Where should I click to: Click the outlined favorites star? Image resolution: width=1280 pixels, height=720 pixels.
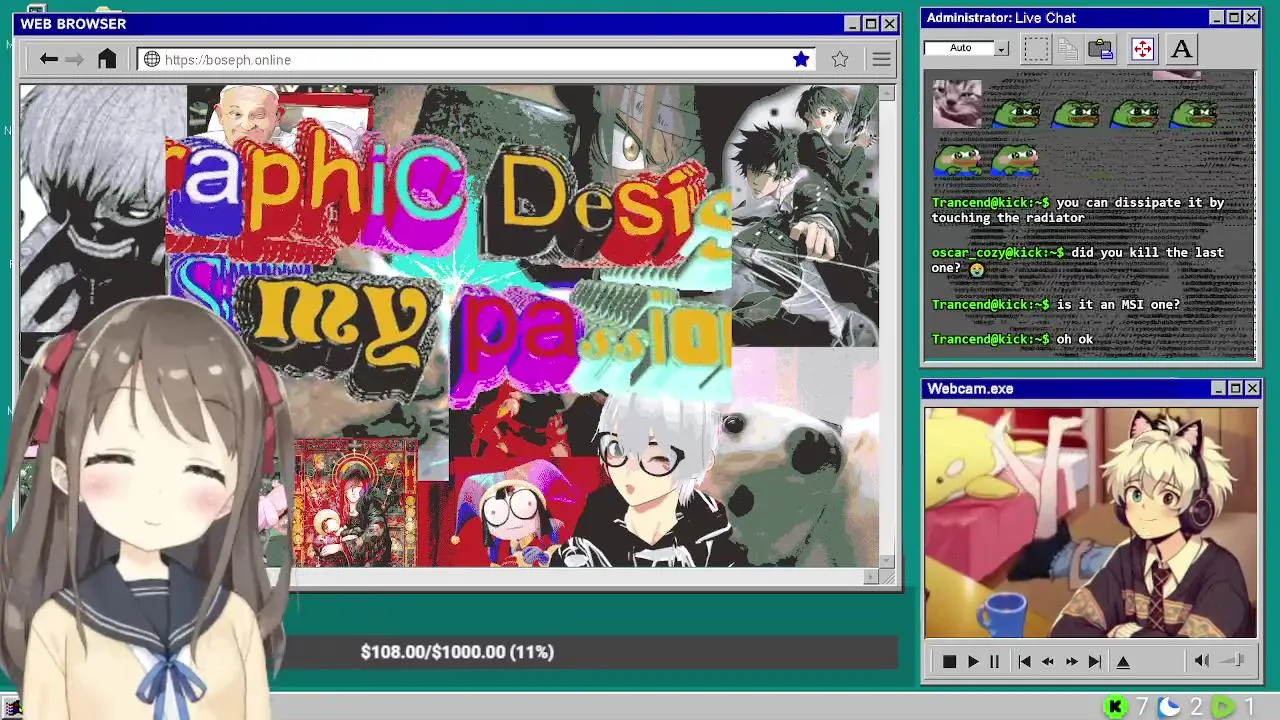pos(840,59)
